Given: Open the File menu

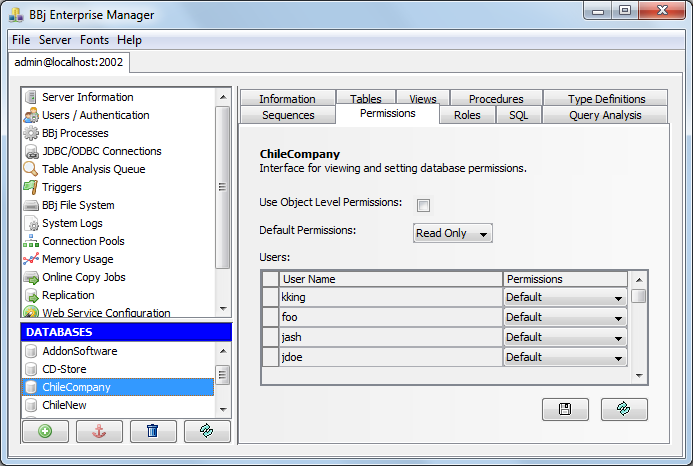Looking at the screenshot, I should point(21,40).
